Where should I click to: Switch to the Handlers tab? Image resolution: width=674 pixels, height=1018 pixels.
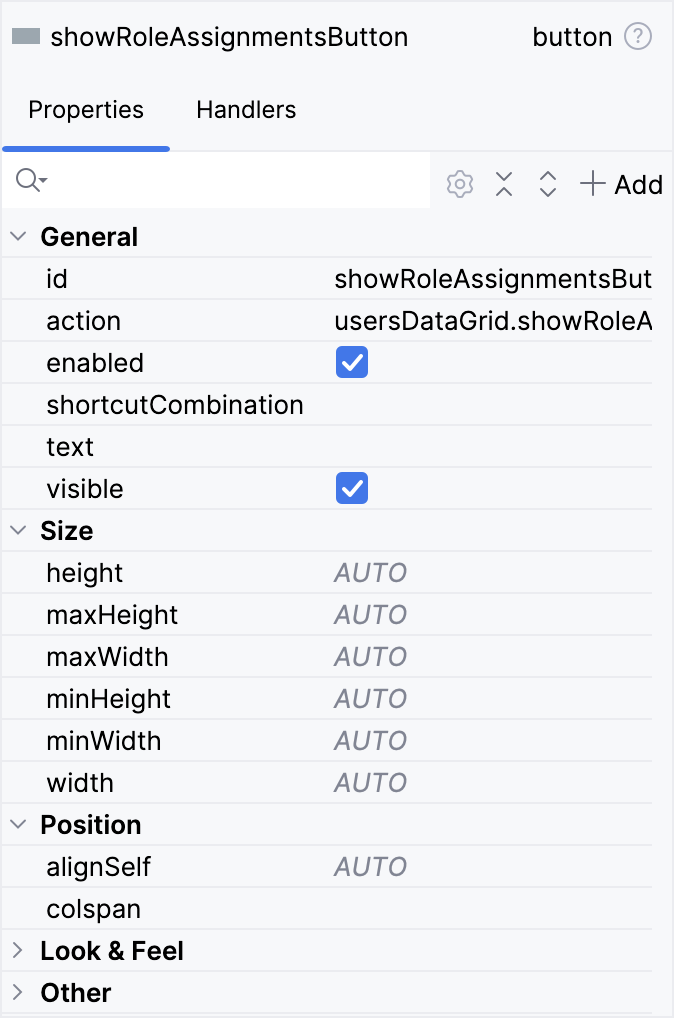[245, 110]
